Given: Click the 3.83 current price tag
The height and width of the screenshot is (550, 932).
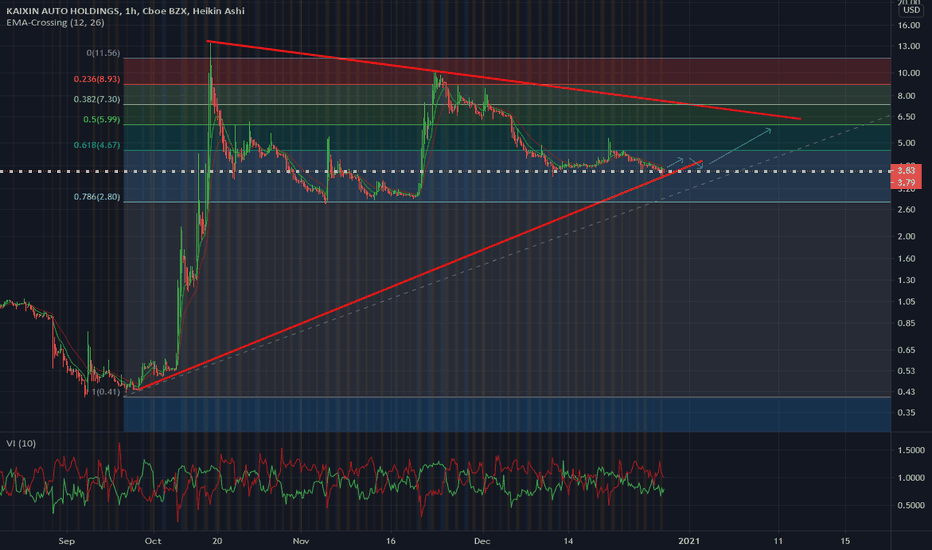Looking at the screenshot, I should (906, 171).
